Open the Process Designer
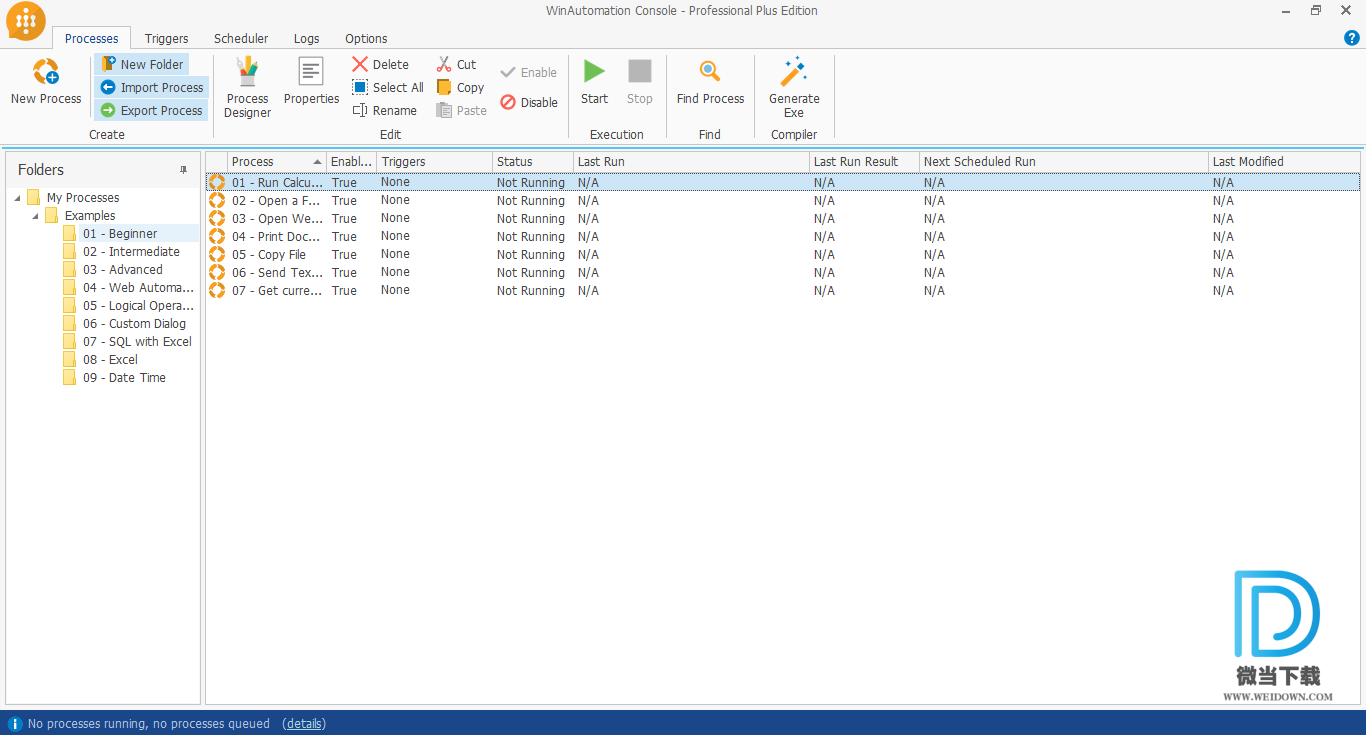This screenshot has height=735, width=1366. tap(247, 88)
